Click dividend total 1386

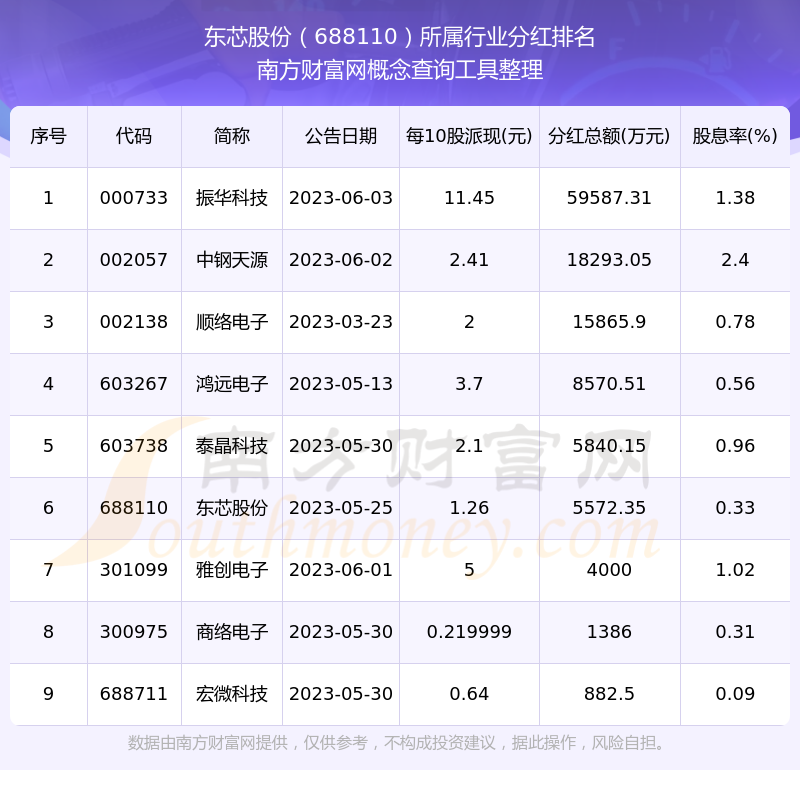[x=609, y=632]
